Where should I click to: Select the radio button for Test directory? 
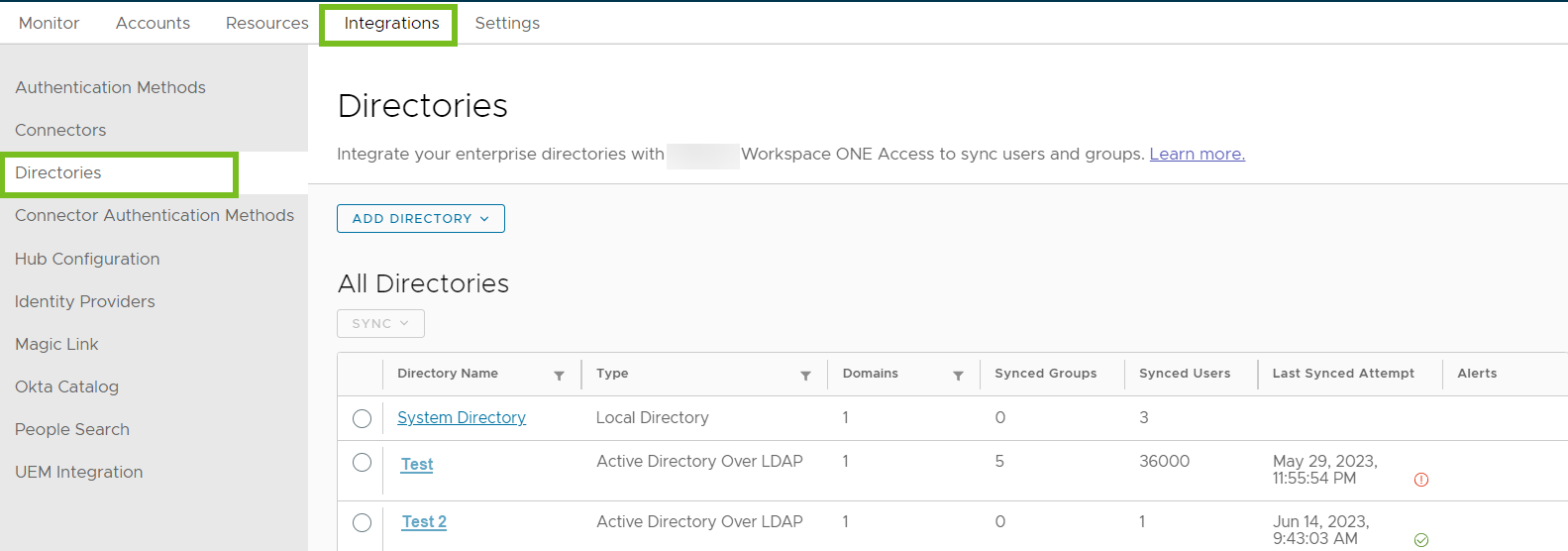[x=362, y=463]
